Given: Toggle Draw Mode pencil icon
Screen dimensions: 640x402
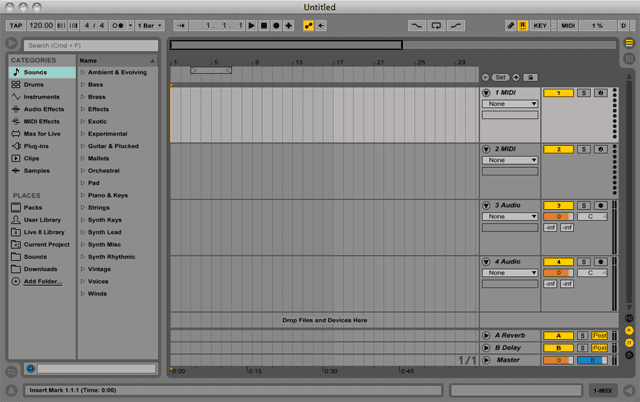Looking at the screenshot, I should click(x=510, y=26).
